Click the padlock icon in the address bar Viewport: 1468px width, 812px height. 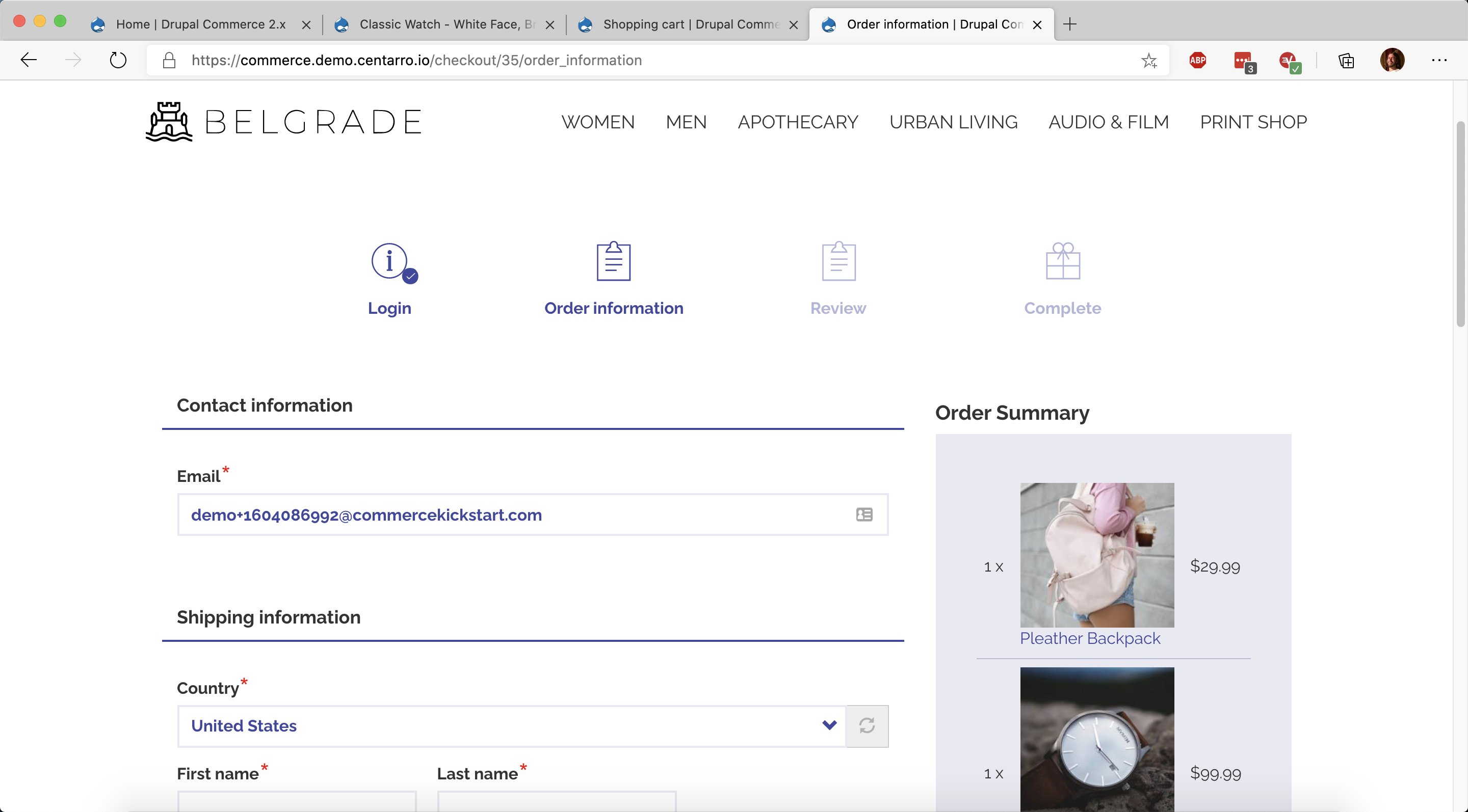click(x=169, y=60)
